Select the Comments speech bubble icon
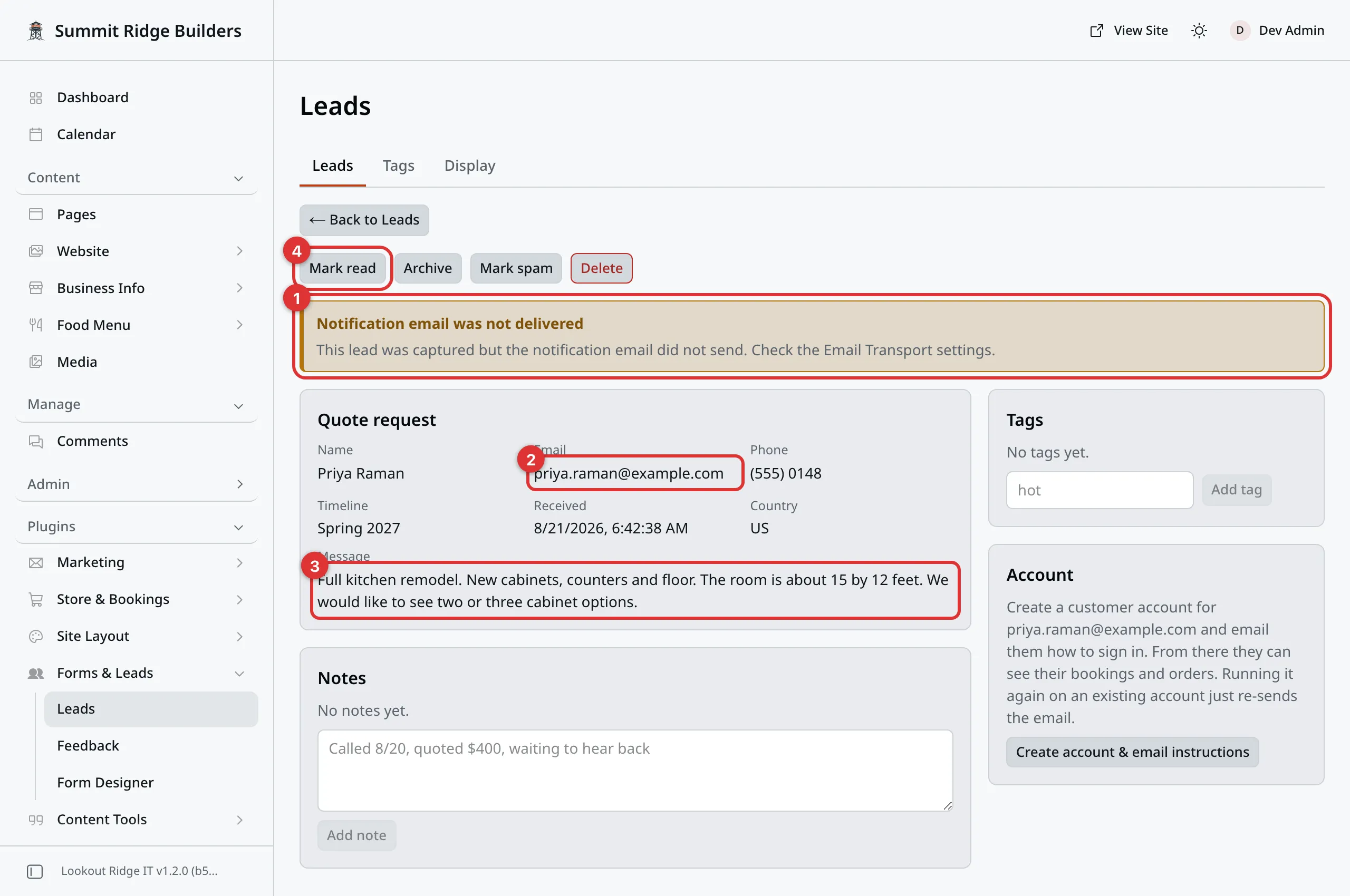The height and width of the screenshot is (896, 1350). [35, 441]
